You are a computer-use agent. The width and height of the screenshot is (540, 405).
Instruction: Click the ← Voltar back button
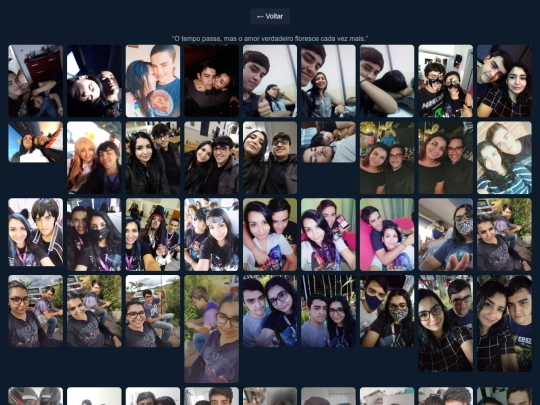click(270, 16)
